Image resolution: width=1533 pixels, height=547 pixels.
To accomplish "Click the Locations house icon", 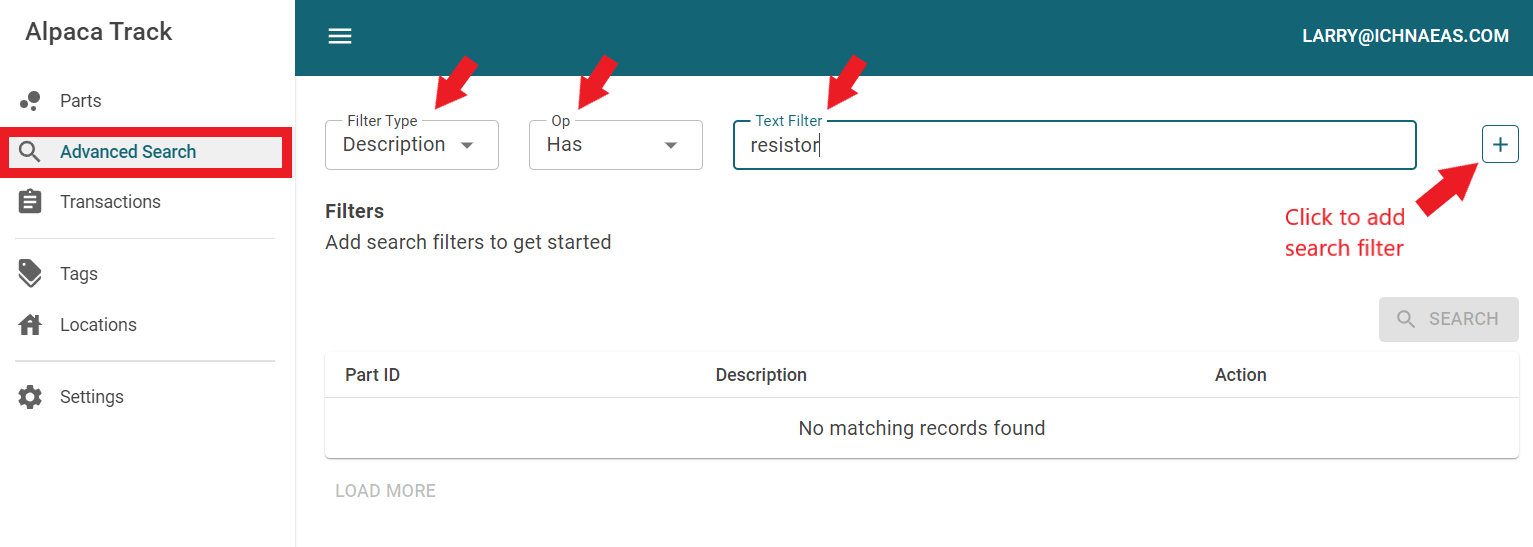I will 30,325.
